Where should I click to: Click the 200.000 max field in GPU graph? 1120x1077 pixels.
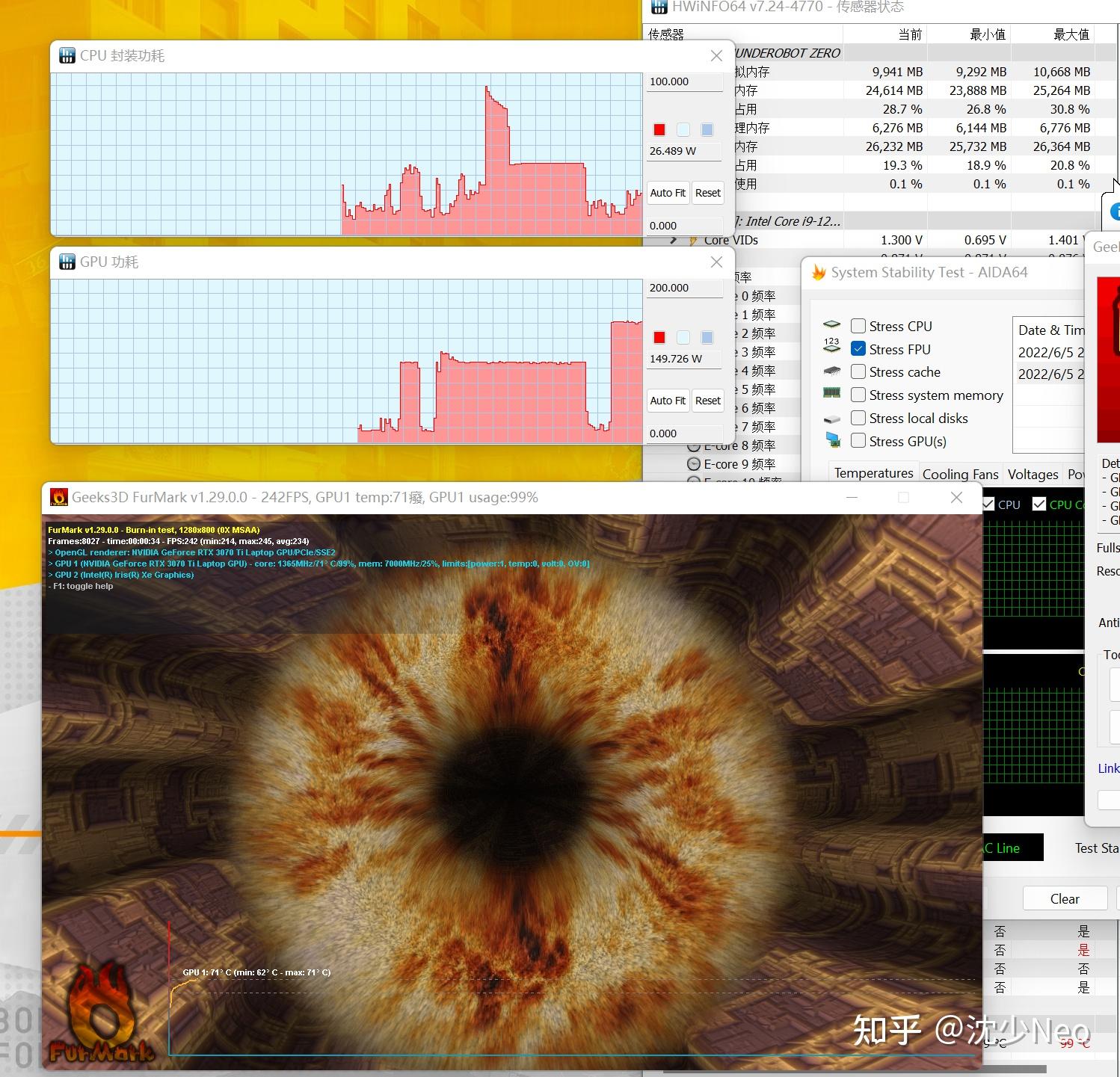point(684,288)
